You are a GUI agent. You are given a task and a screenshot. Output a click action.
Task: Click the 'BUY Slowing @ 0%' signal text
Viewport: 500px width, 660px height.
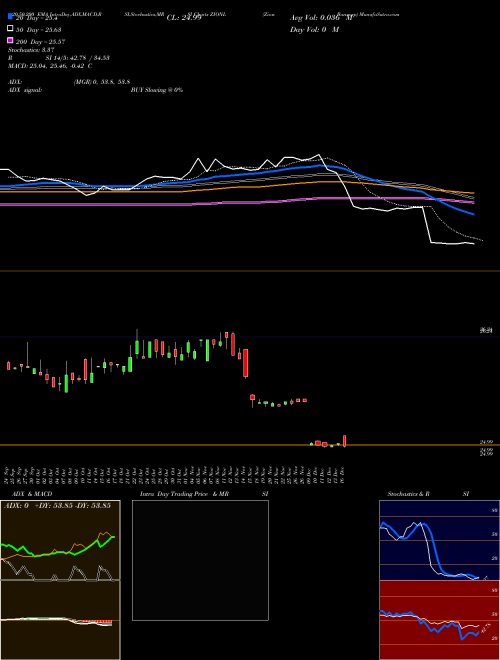(157, 90)
